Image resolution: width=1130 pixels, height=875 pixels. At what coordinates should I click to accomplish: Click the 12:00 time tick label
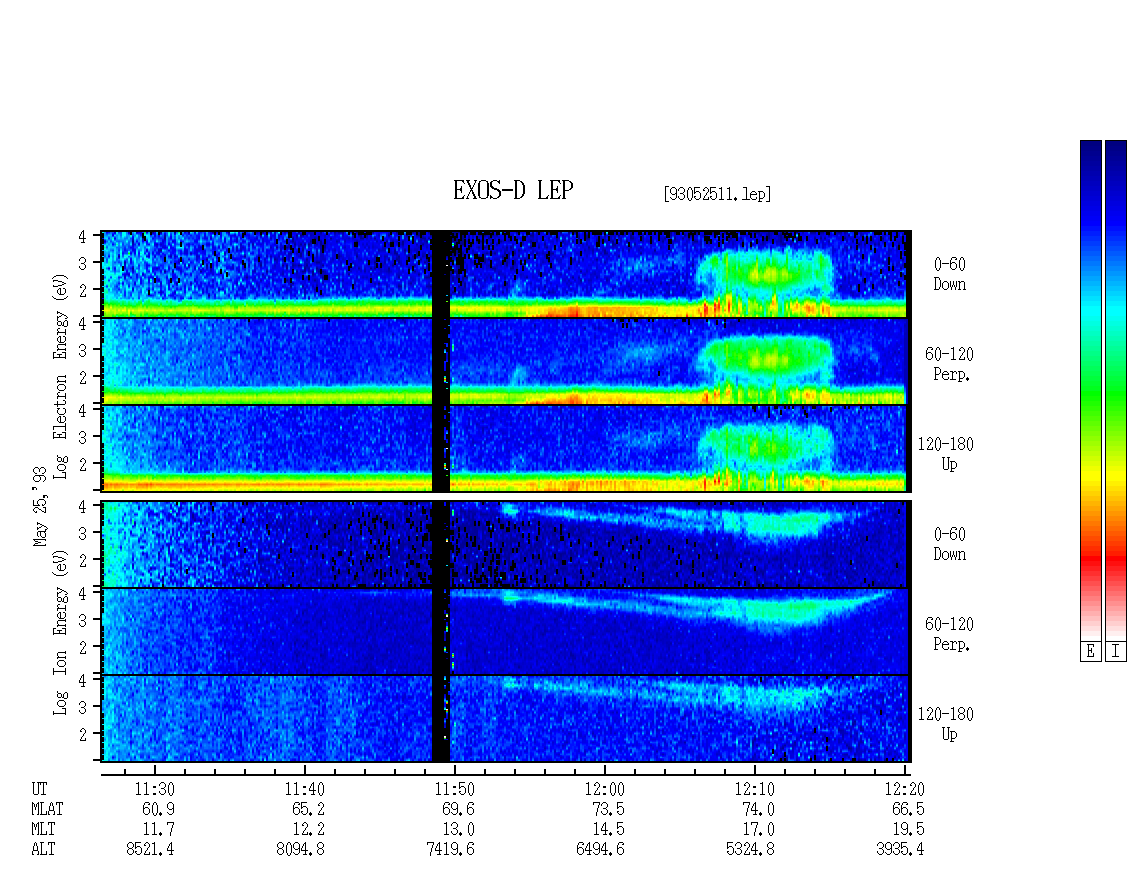pyautogui.click(x=605, y=789)
